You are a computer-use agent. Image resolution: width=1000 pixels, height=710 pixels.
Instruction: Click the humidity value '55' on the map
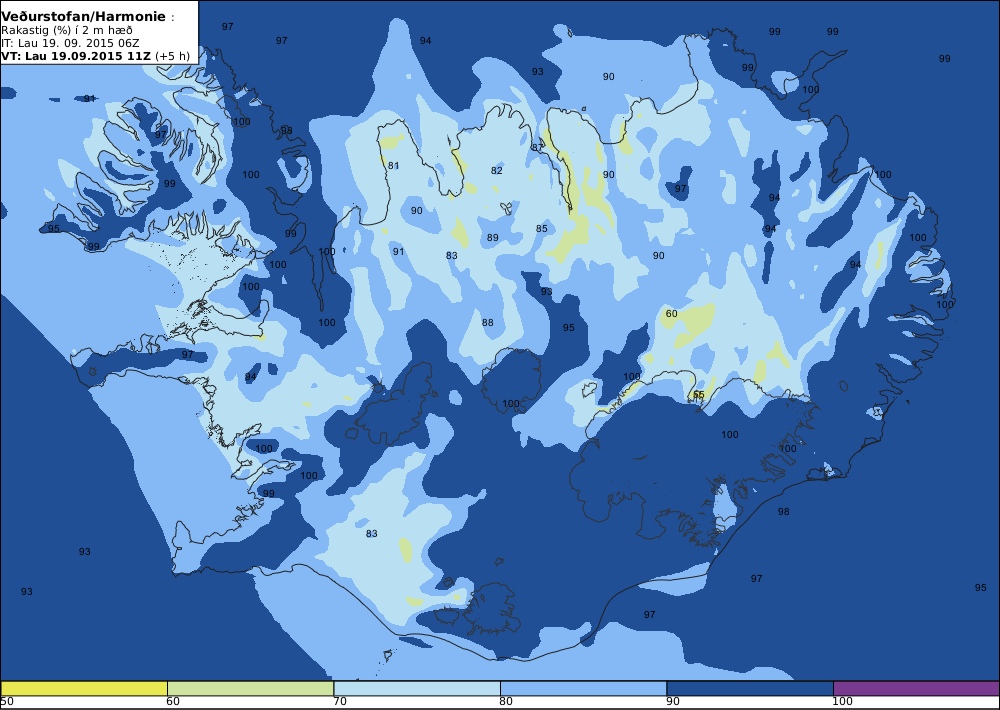tap(698, 395)
